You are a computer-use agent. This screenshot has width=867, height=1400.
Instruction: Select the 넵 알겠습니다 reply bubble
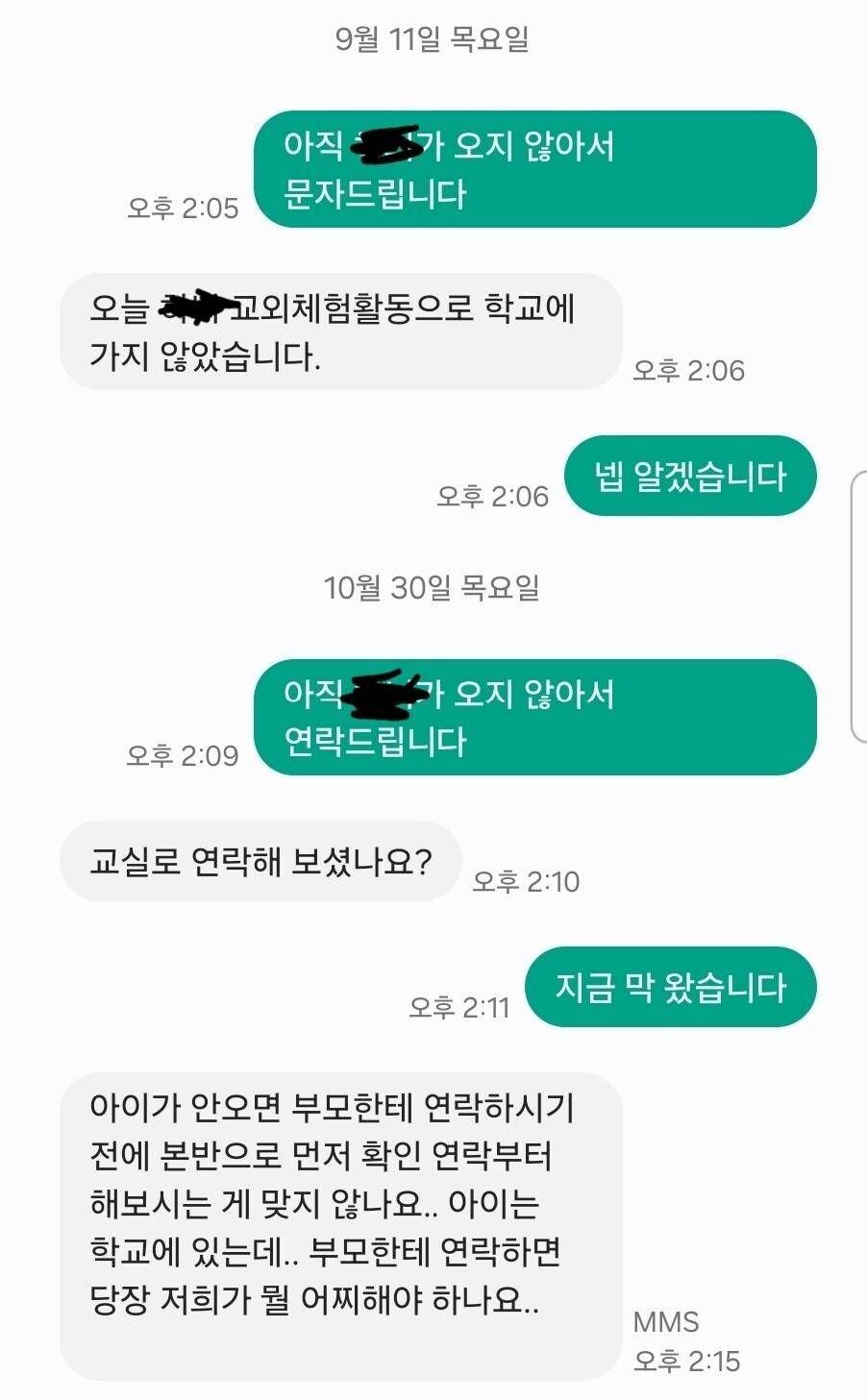click(x=690, y=476)
